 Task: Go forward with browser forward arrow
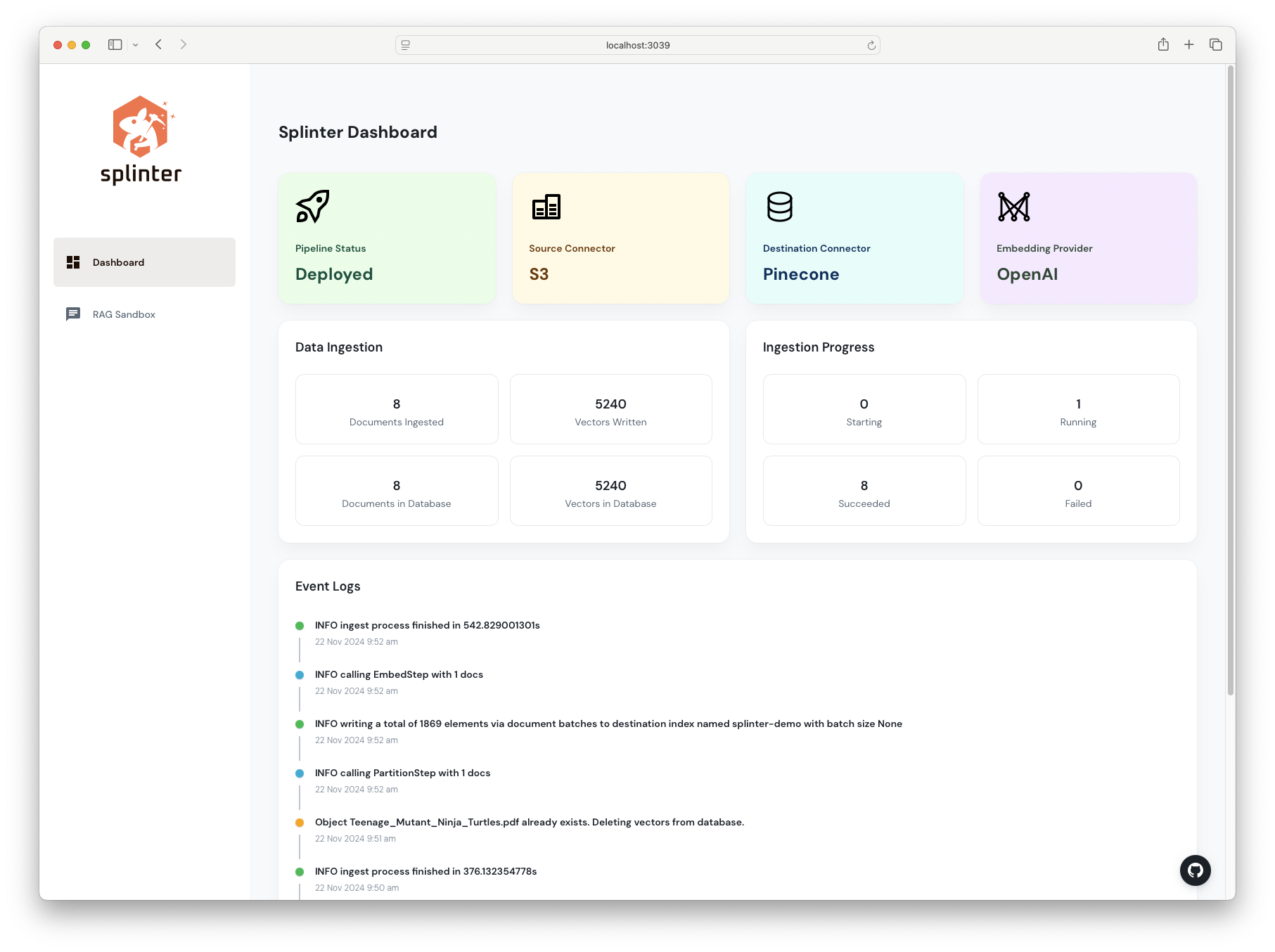tap(184, 44)
